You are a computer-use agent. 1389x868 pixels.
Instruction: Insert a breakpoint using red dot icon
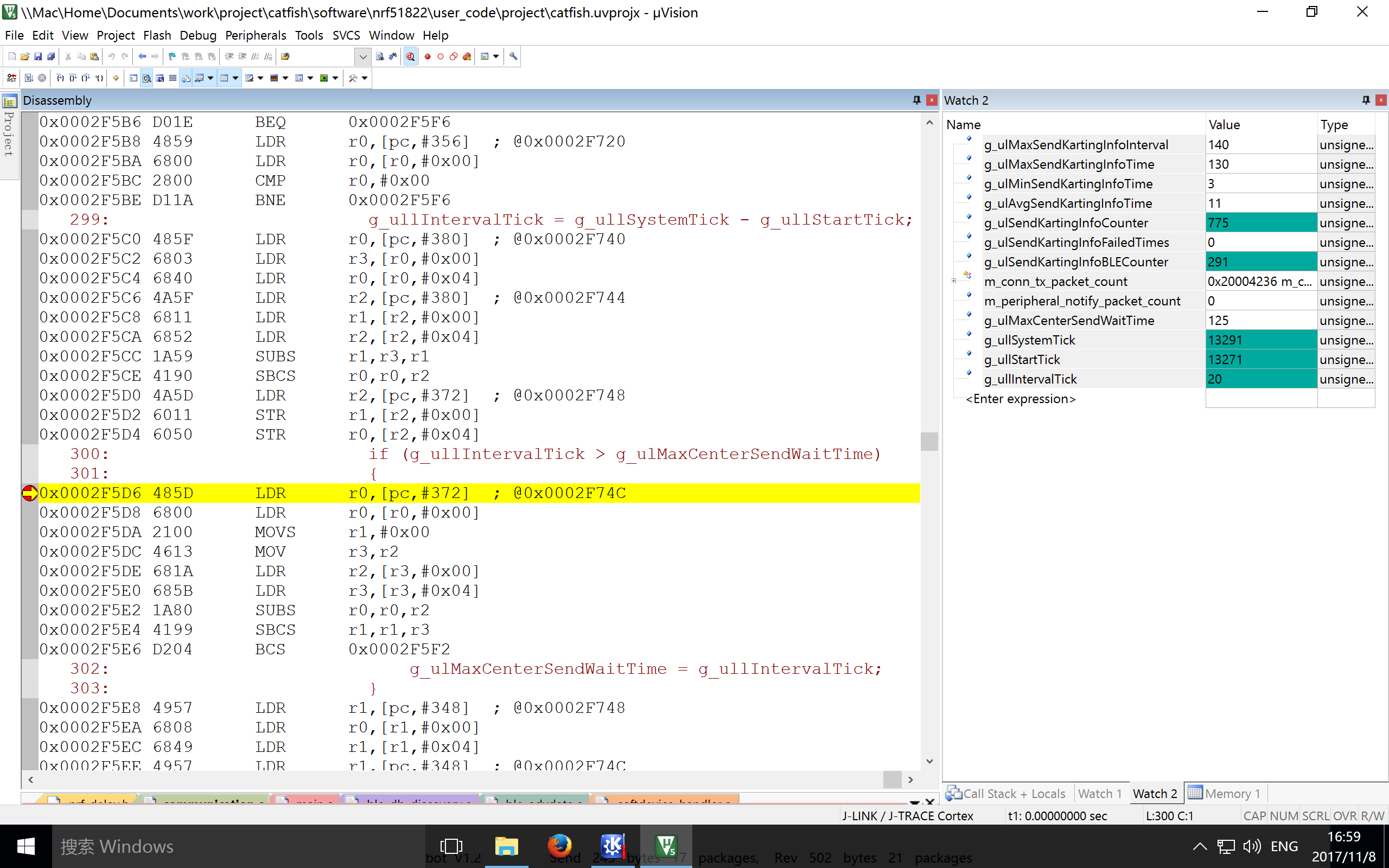pyautogui.click(x=428, y=56)
